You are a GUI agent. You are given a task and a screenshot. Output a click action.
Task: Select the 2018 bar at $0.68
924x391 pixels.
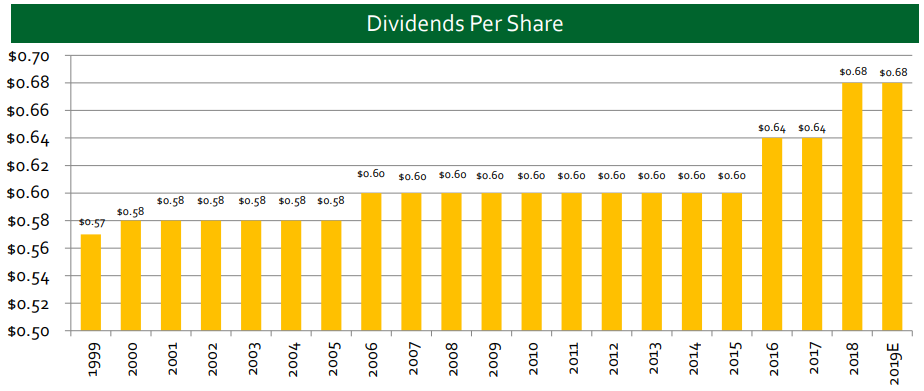852,207
